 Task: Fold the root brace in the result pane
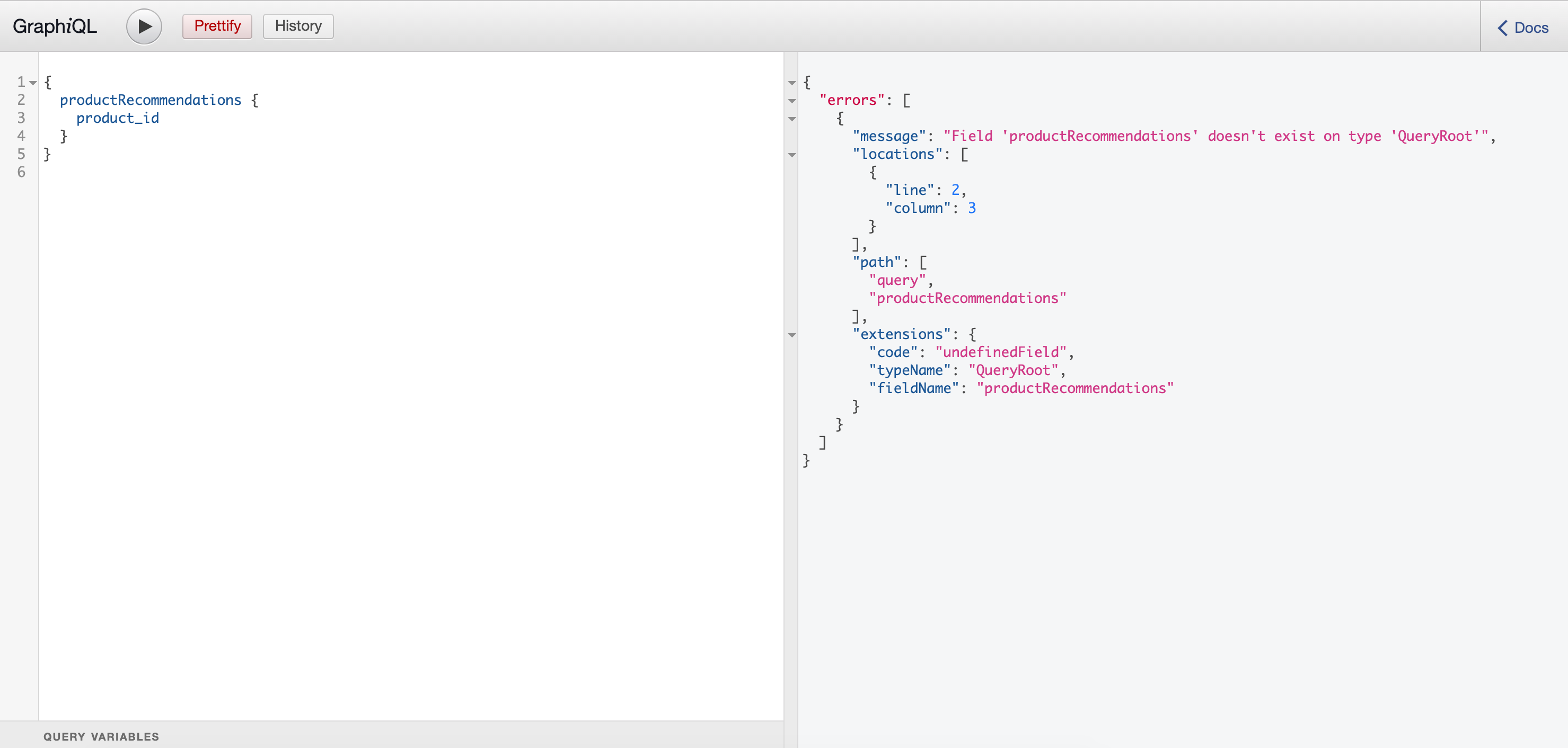coord(792,82)
